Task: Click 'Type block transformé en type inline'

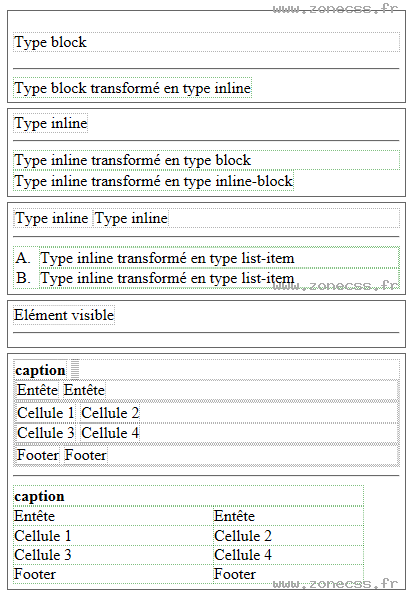Action: tap(132, 88)
